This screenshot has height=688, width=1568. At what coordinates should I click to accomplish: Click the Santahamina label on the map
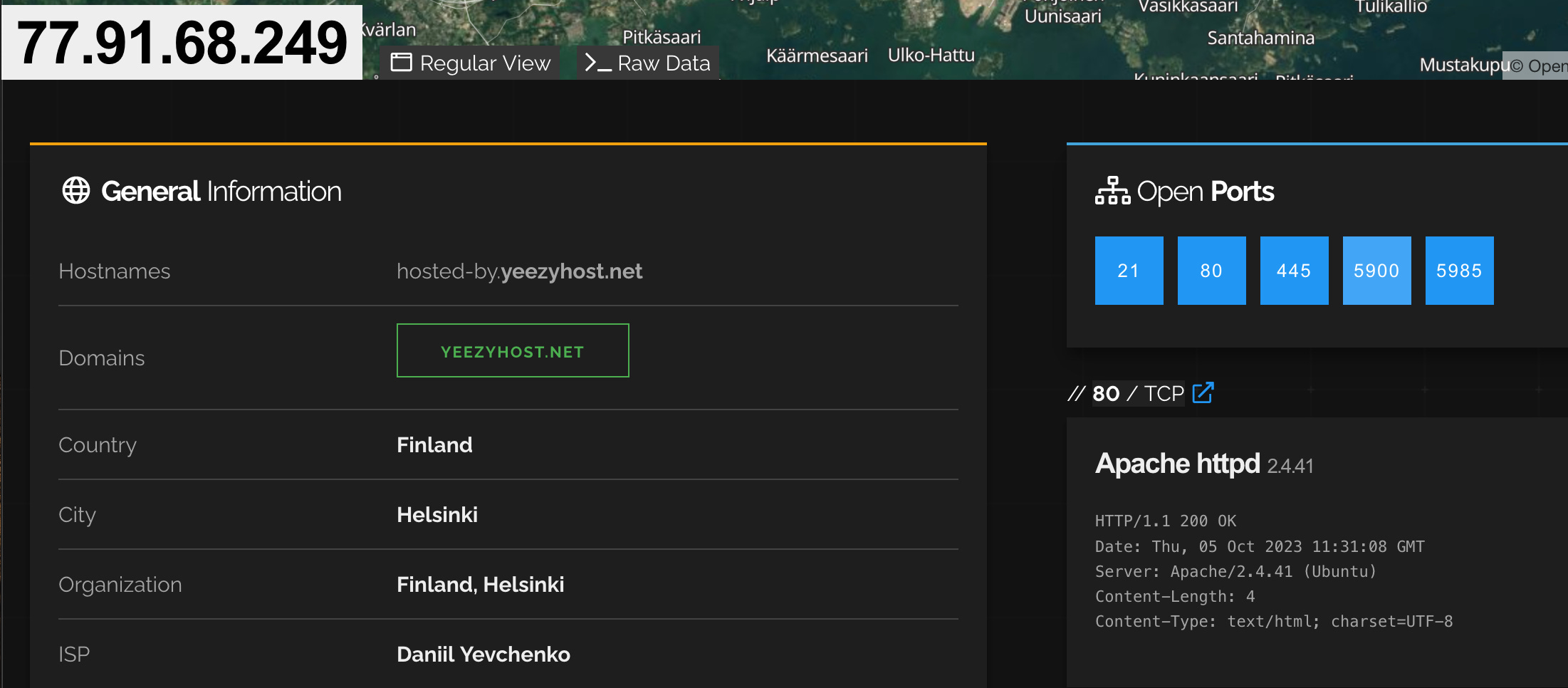1261,38
